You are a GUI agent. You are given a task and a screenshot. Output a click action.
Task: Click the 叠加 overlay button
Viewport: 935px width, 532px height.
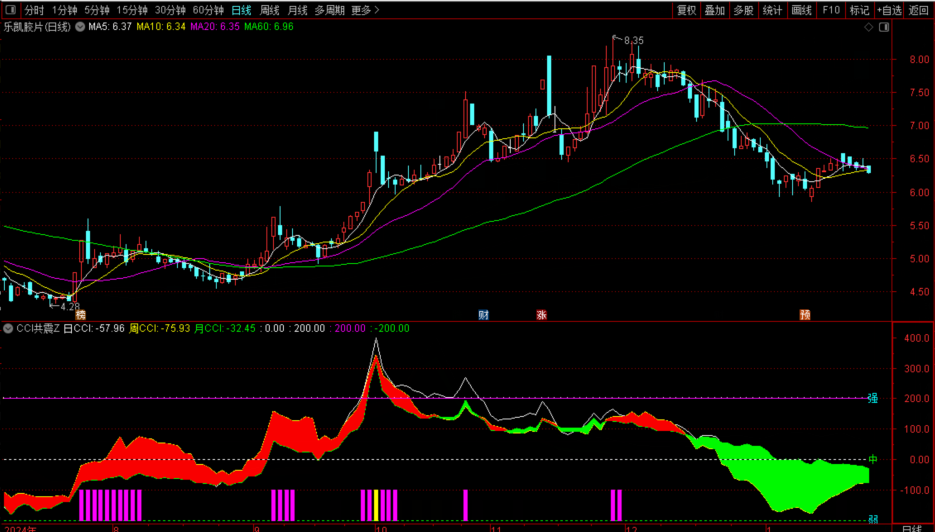pos(714,10)
